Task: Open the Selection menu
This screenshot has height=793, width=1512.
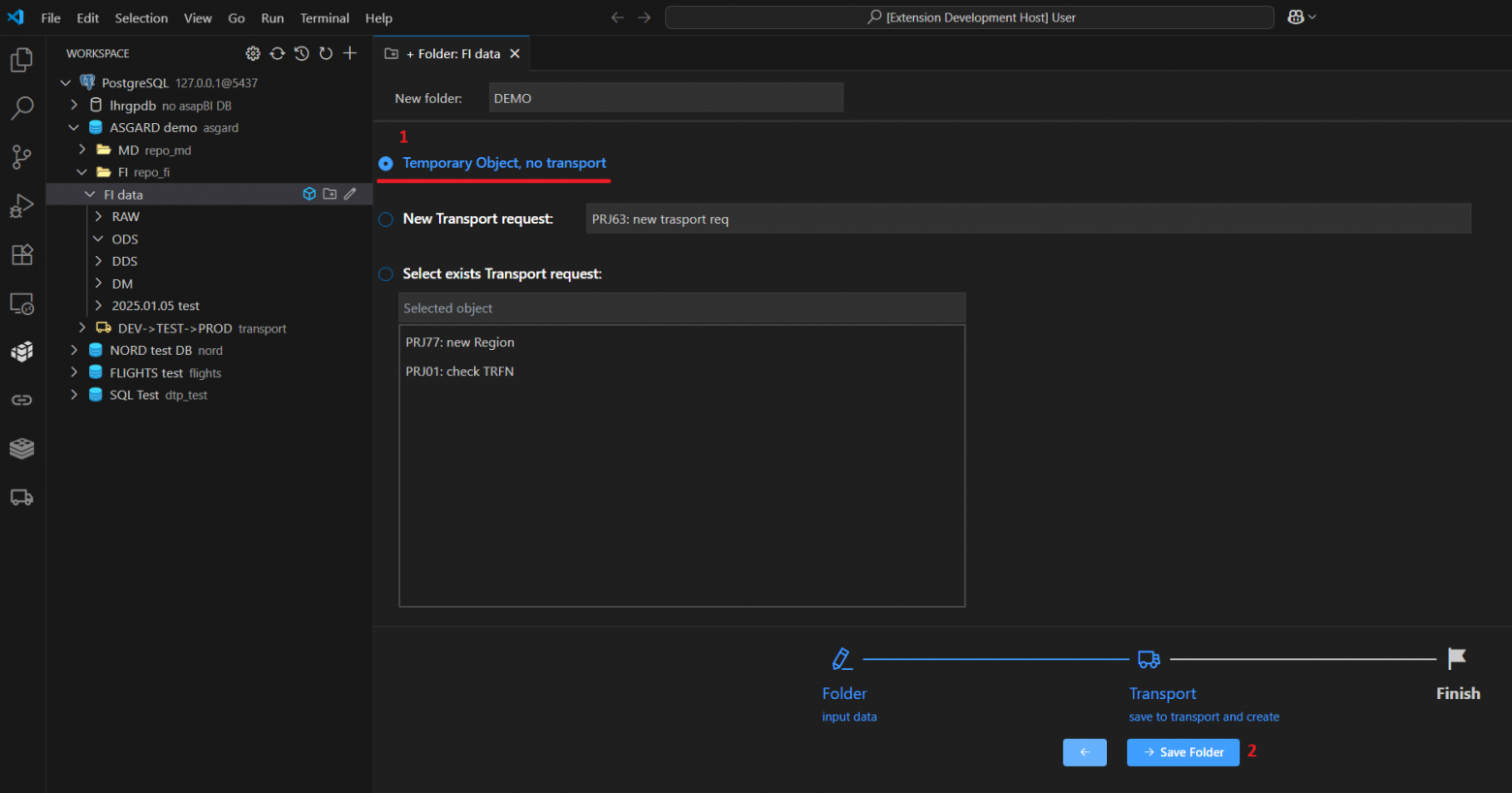Action: click(142, 17)
